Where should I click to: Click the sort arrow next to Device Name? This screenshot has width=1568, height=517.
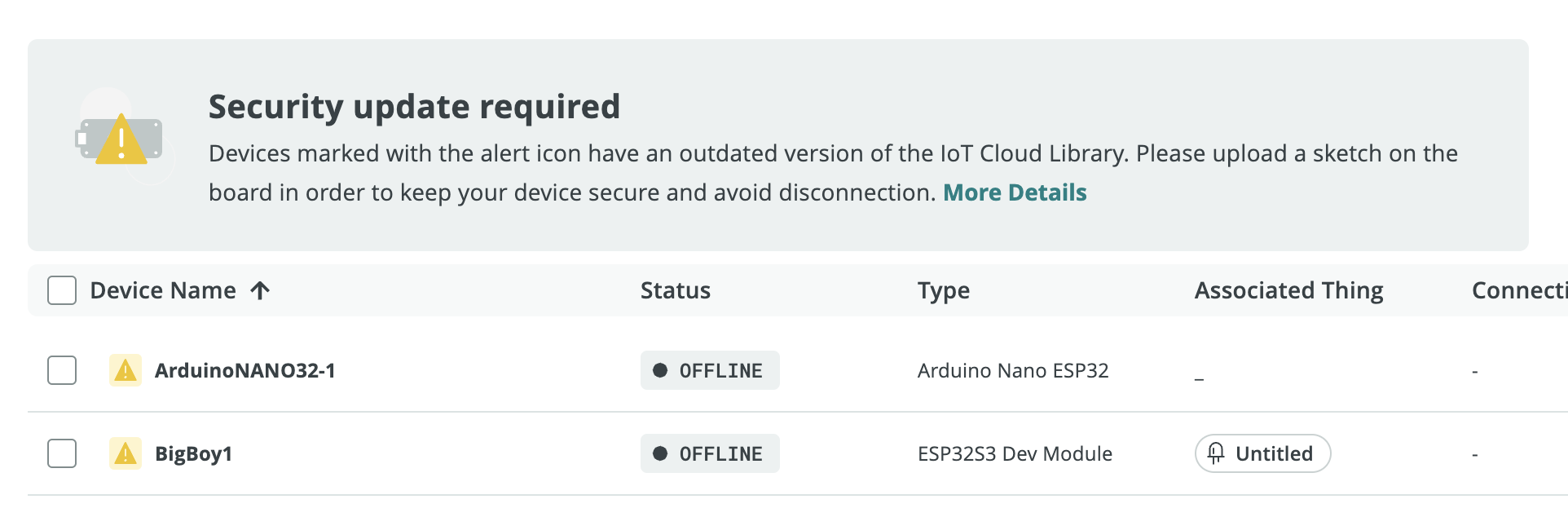(x=260, y=291)
